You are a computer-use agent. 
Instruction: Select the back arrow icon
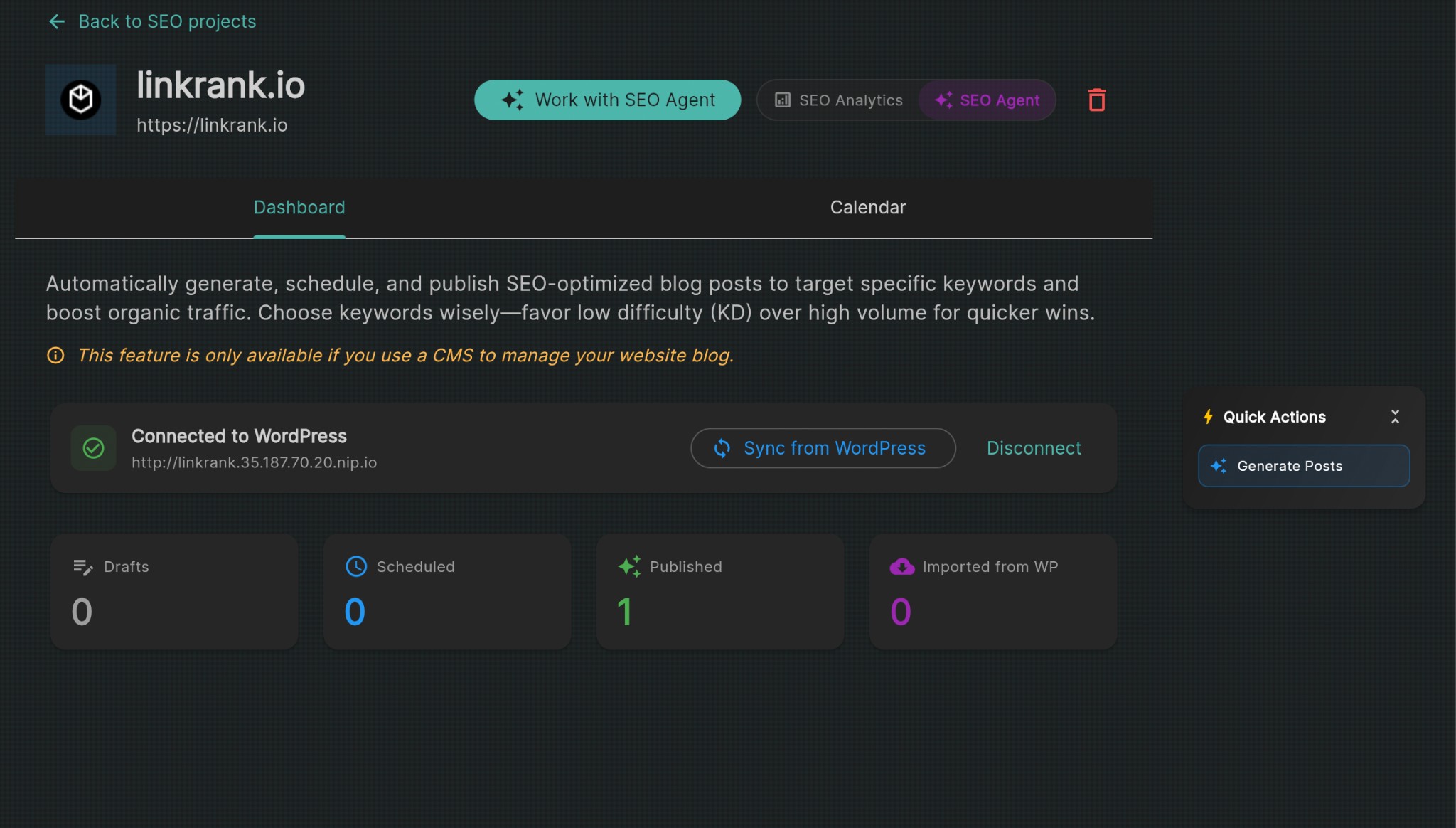pos(58,21)
